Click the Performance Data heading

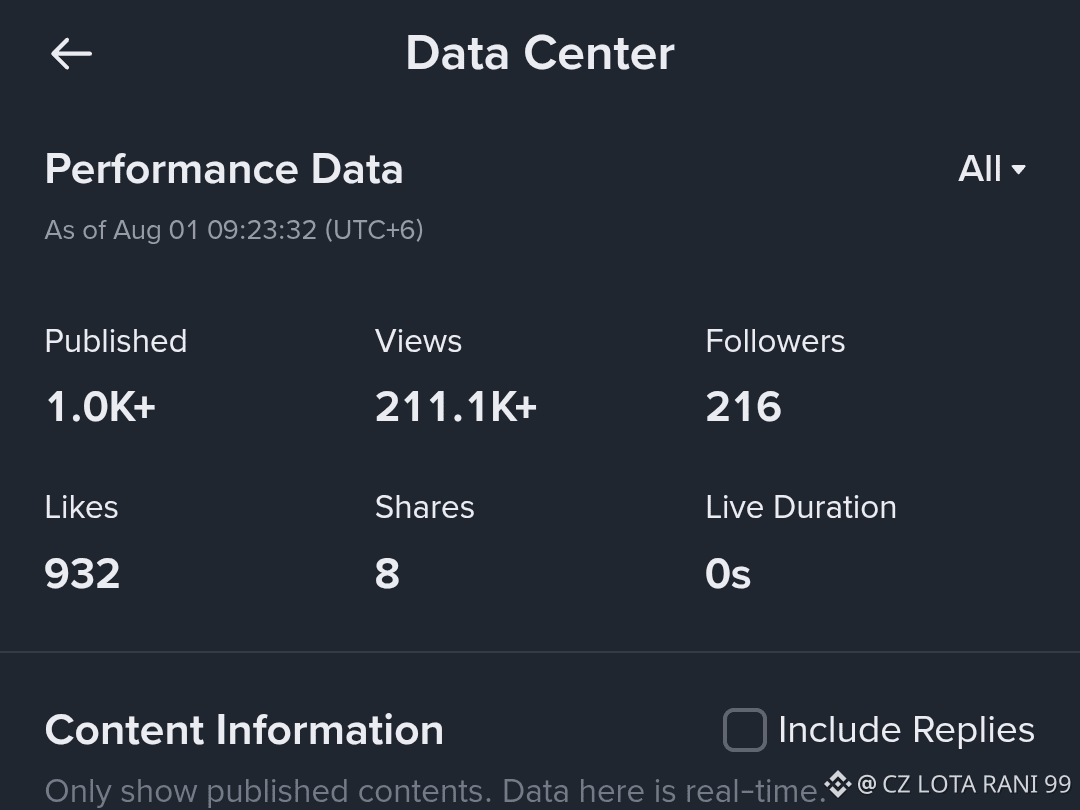[x=224, y=169]
